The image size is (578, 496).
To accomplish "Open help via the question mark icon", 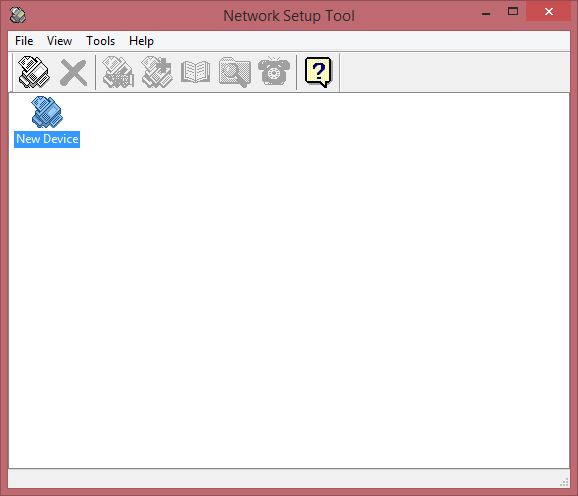I will (x=318, y=72).
